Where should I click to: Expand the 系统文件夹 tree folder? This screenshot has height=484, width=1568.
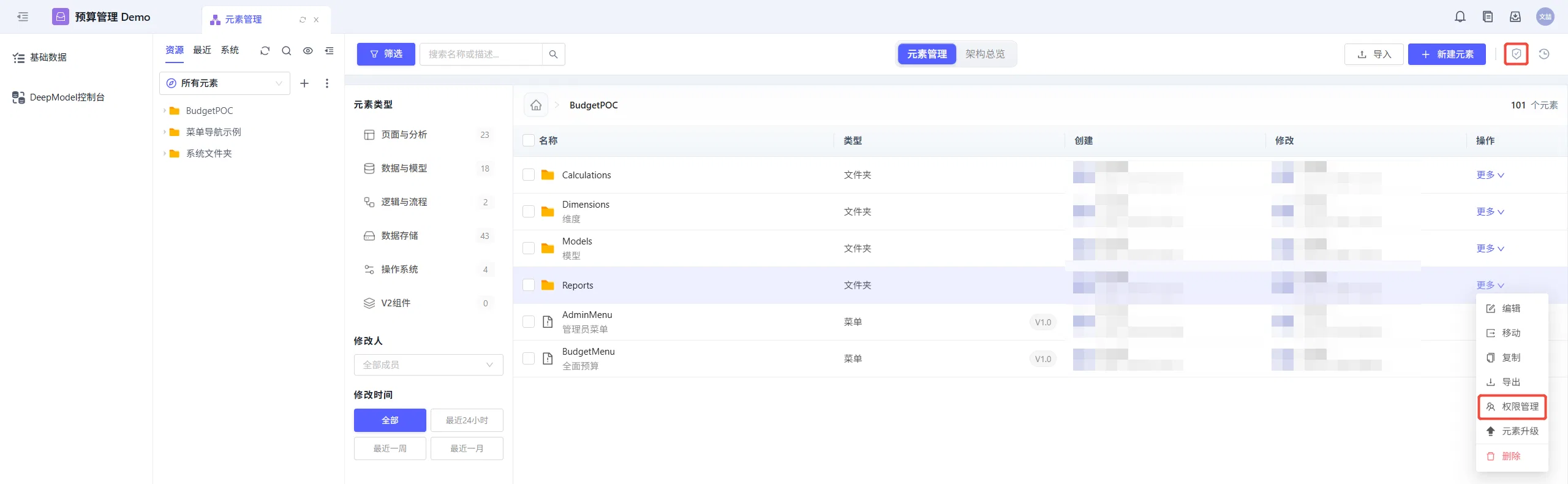tap(164, 154)
